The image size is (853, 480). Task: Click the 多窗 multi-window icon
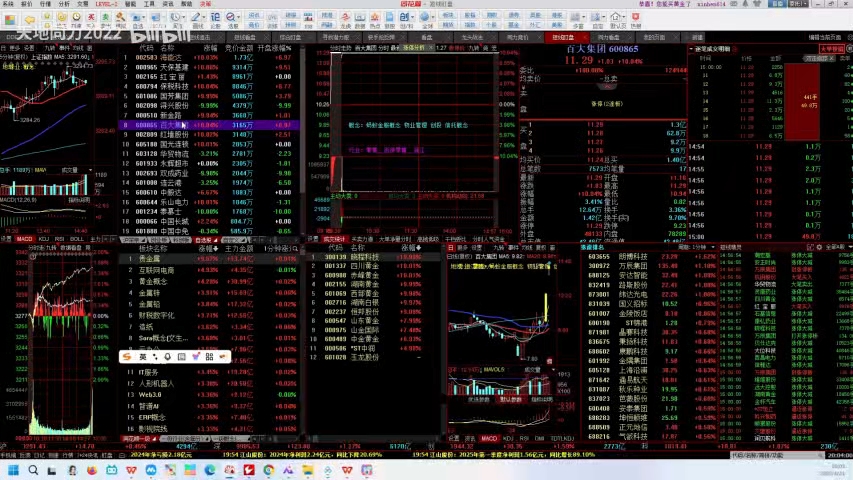point(575,21)
